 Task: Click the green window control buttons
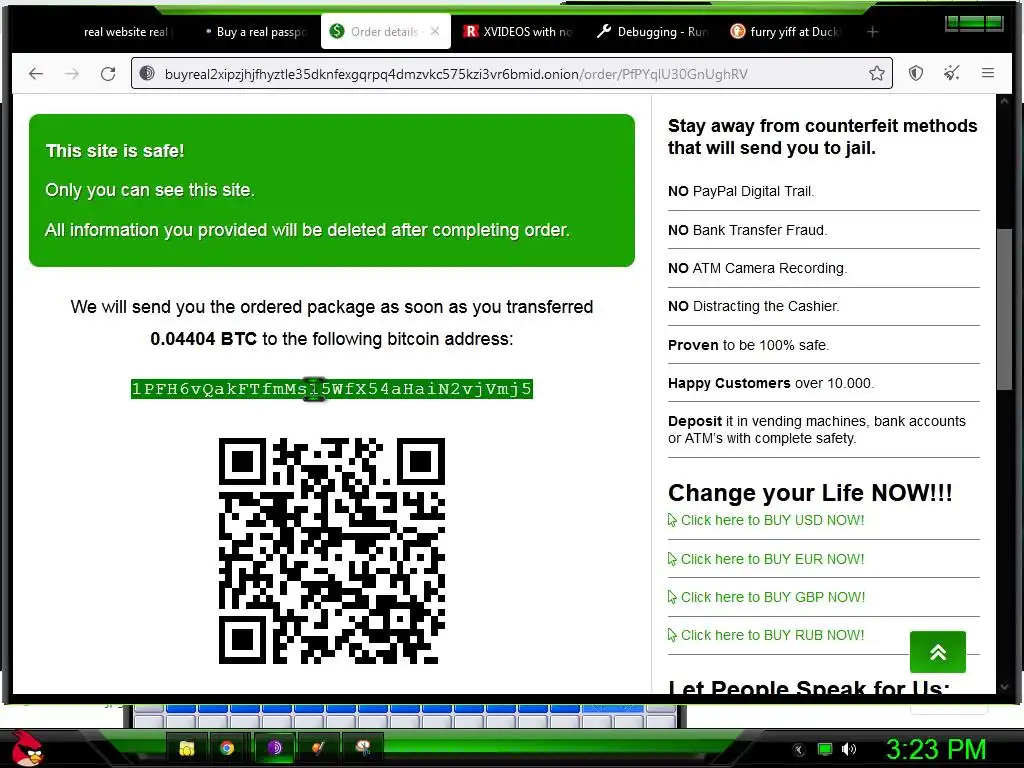tap(974, 24)
